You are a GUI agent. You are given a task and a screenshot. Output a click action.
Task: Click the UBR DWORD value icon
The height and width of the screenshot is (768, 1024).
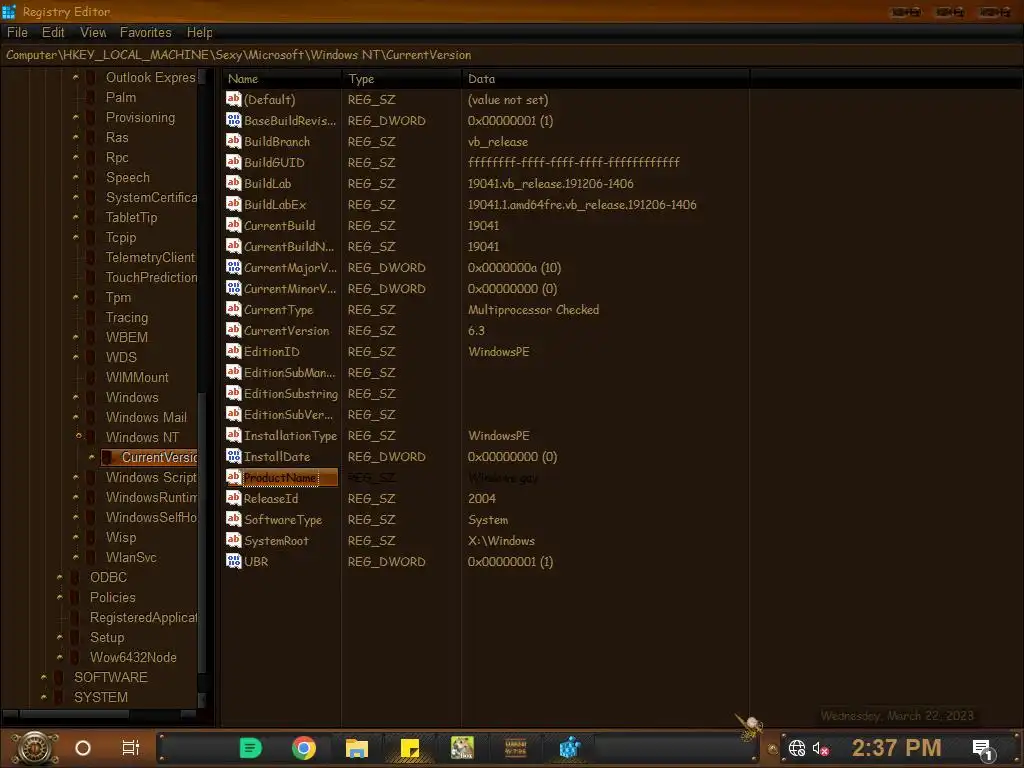233,561
